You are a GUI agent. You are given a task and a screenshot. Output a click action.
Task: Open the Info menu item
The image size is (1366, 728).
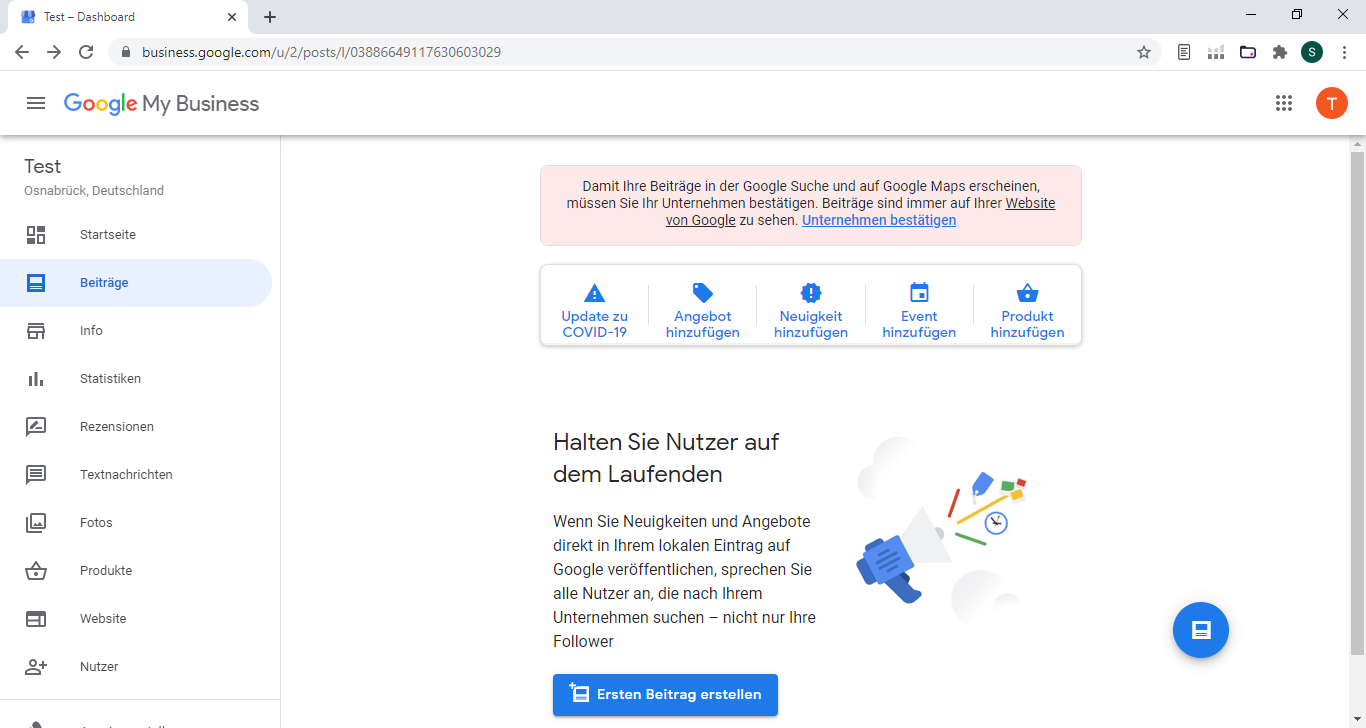(x=136, y=331)
